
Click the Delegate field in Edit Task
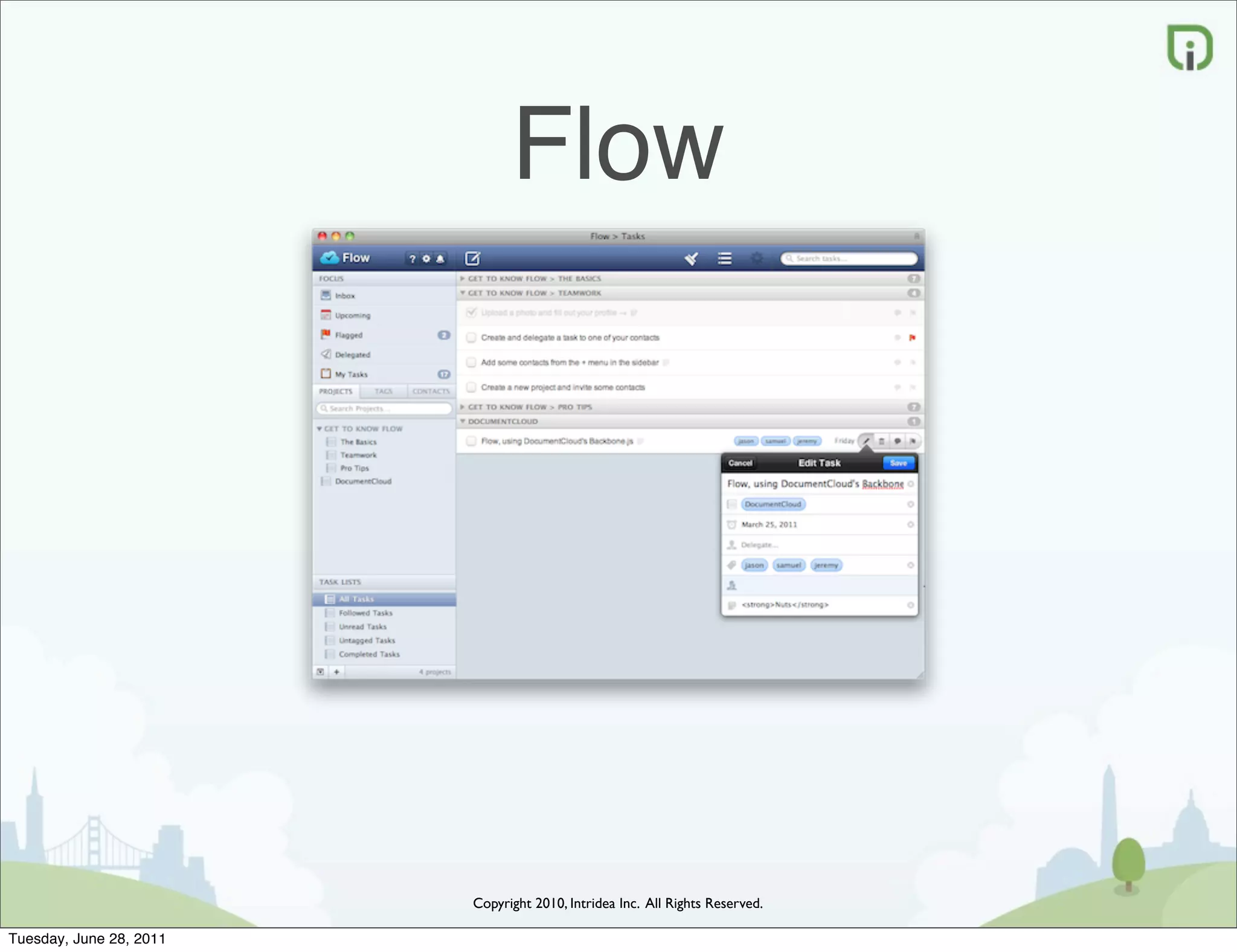coord(820,545)
